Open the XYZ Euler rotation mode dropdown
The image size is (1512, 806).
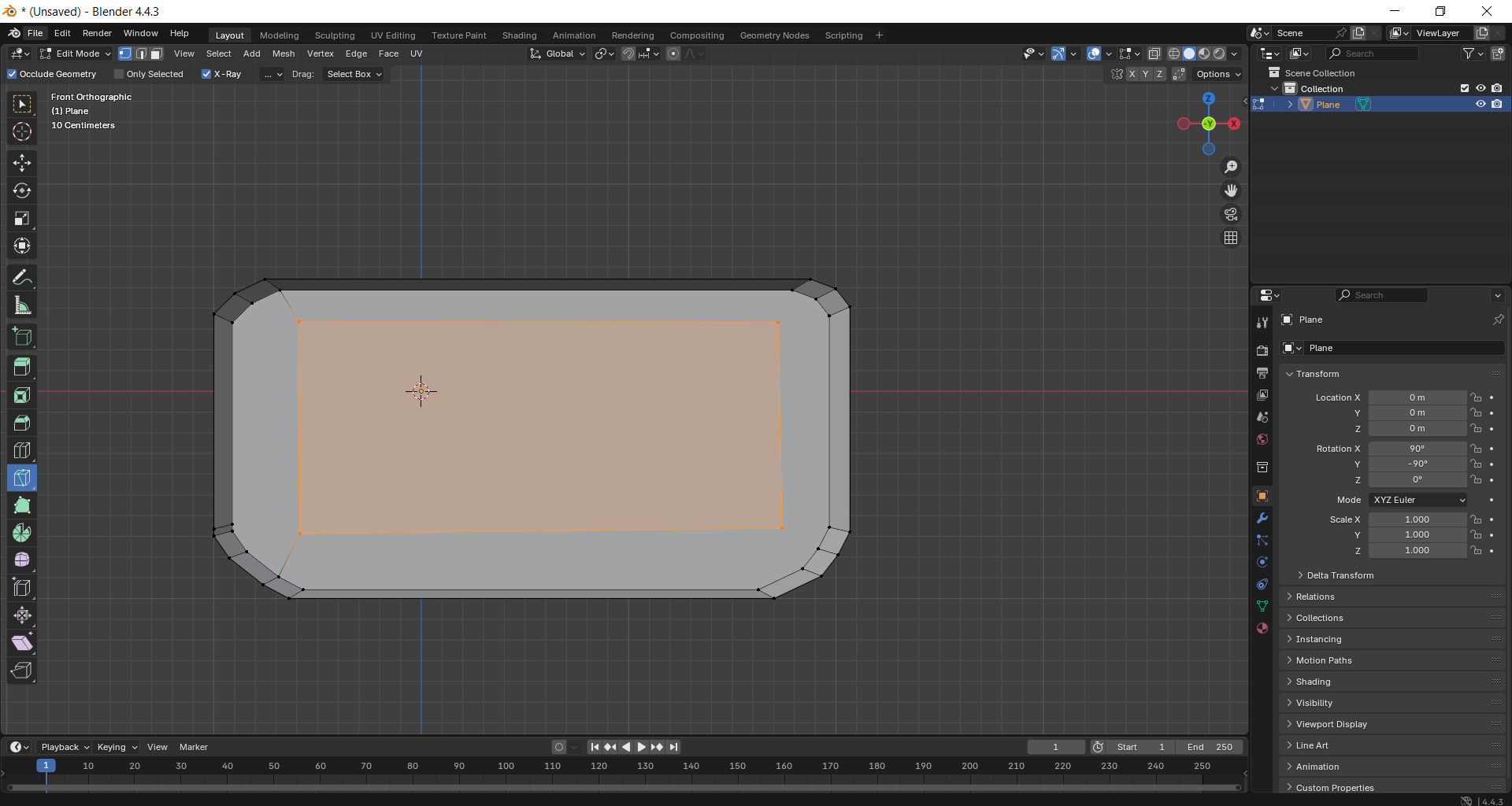coord(1418,500)
